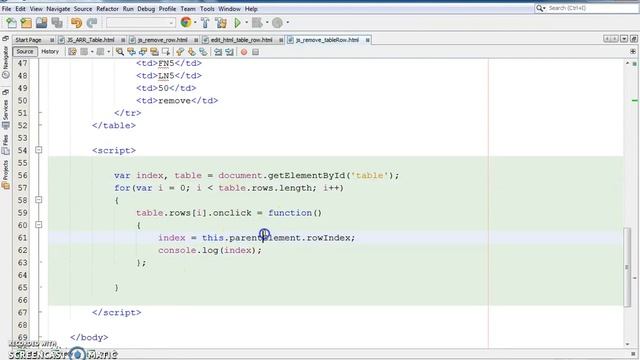Switch to Source view button

25,51
